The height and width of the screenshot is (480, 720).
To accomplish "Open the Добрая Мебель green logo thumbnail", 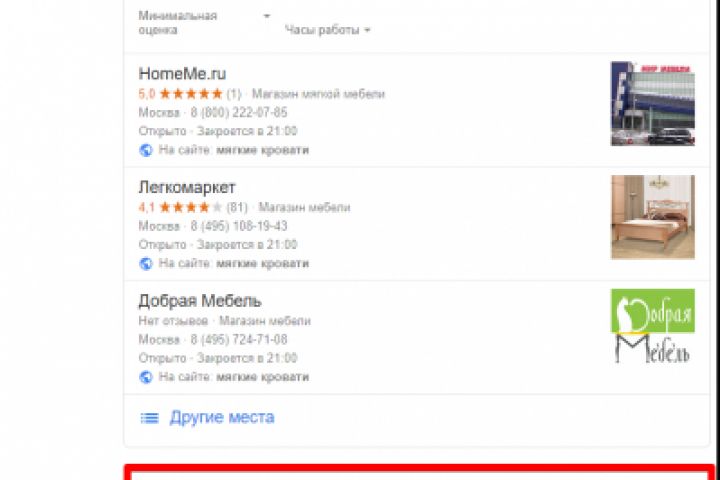I will pos(652,327).
